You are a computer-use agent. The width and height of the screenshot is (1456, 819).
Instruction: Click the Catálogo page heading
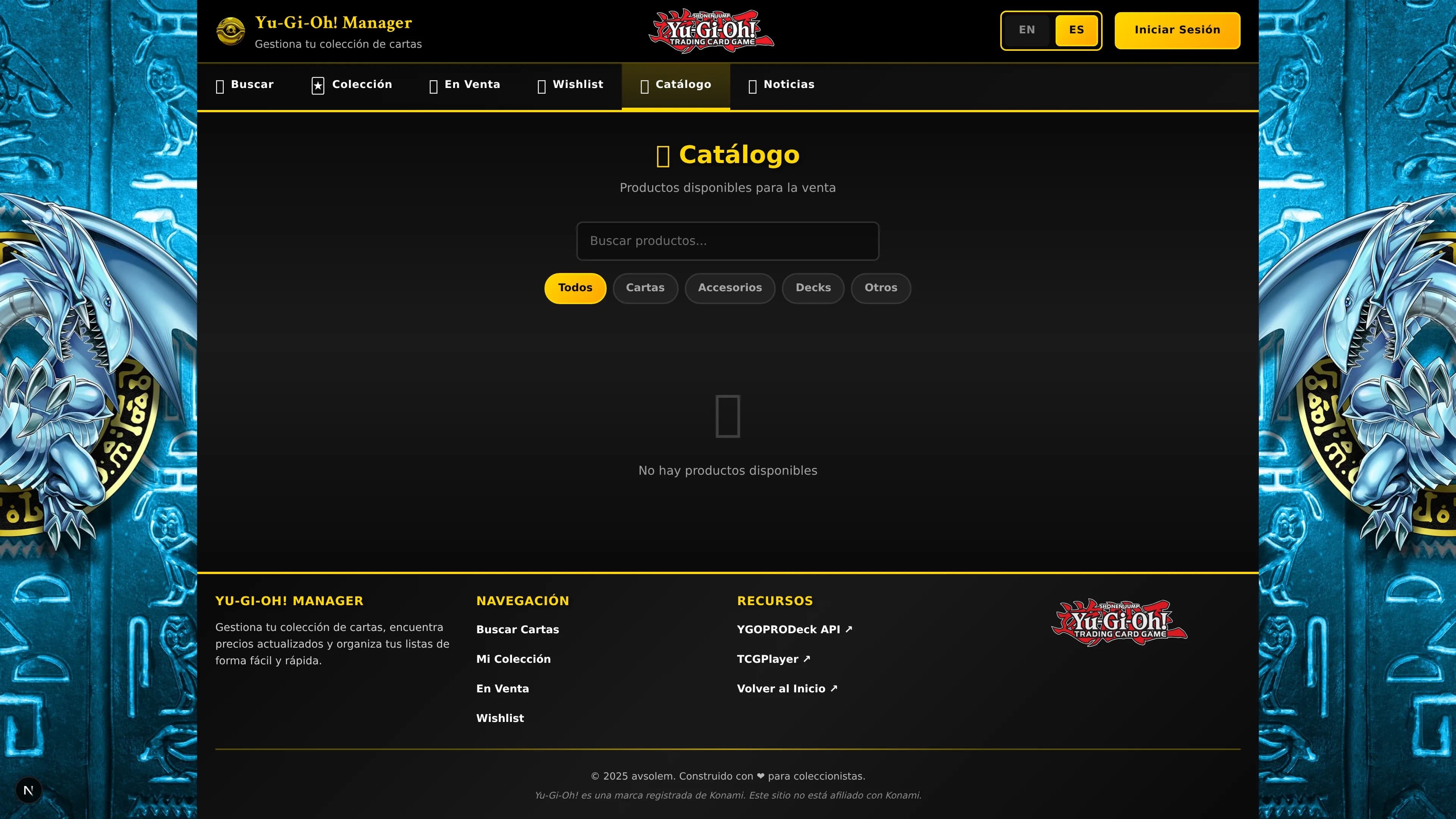pos(728,155)
